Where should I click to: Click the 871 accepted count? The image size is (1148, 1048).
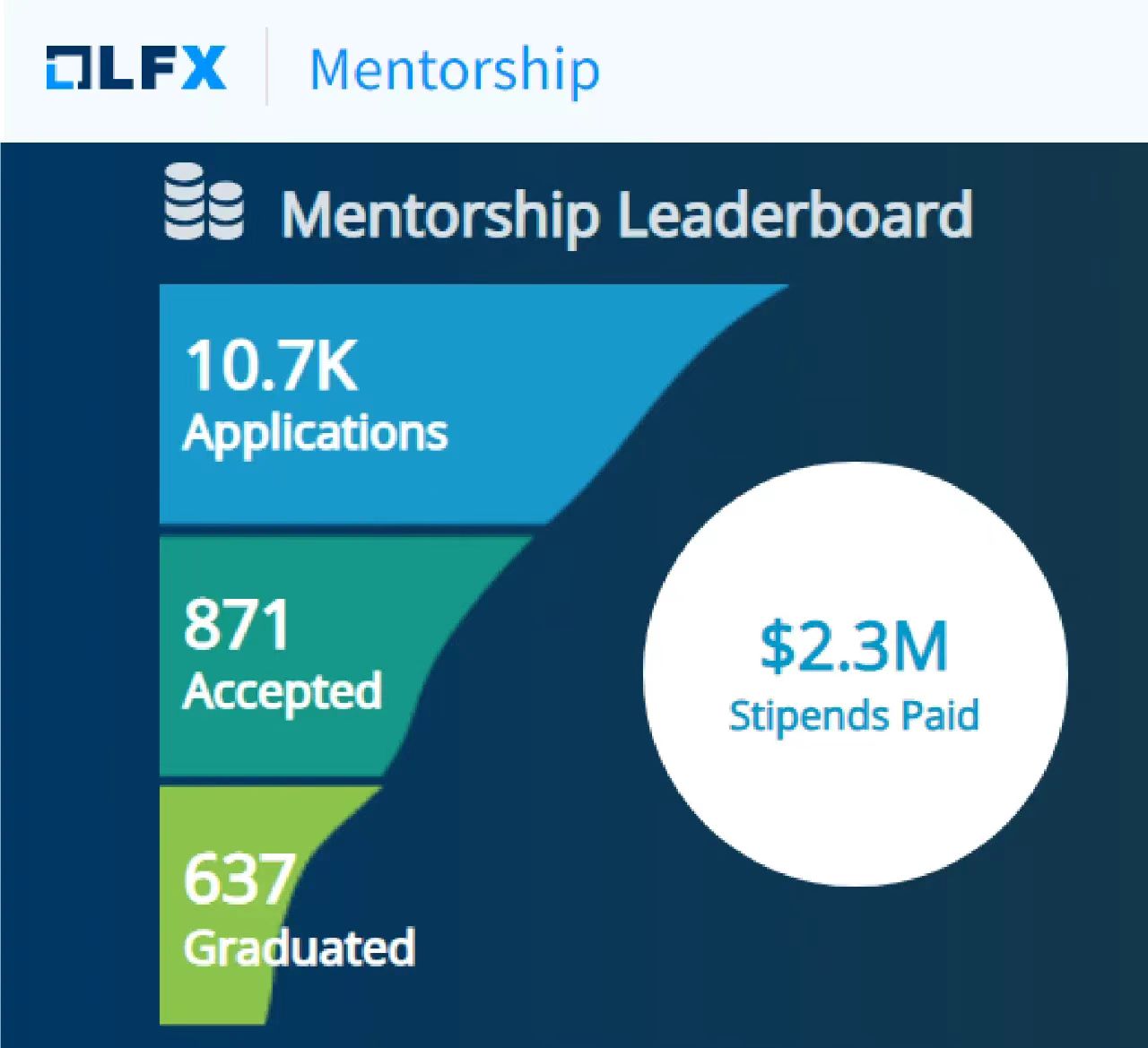pyautogui.click(x=237, y=624)
